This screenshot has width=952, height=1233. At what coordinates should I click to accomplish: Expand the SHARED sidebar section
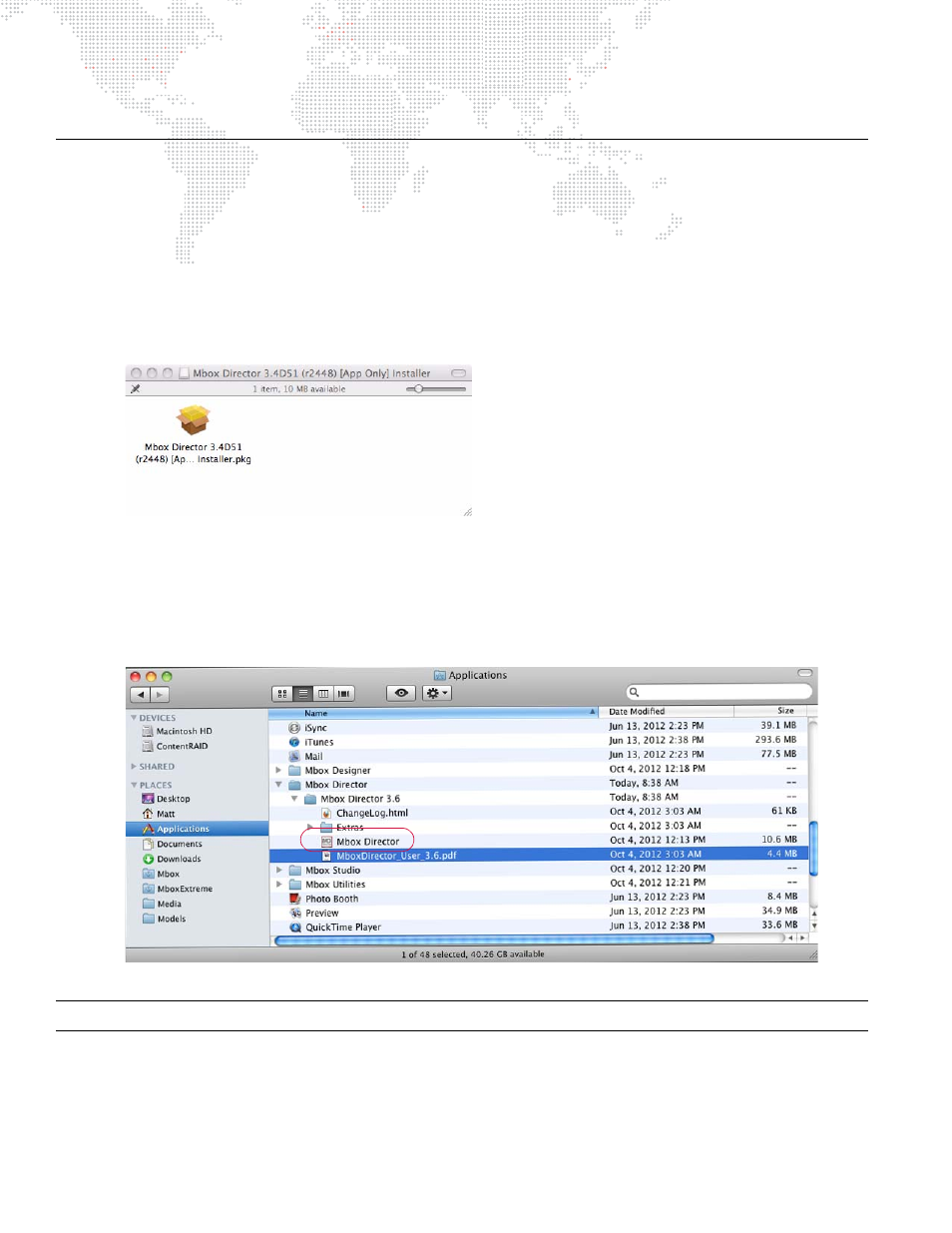pyautogui.click(x=134, y=767)
